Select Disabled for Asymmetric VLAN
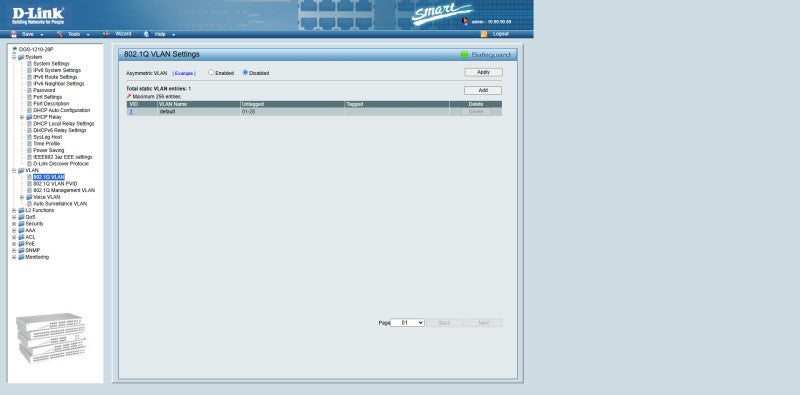 tap(245, 73)
